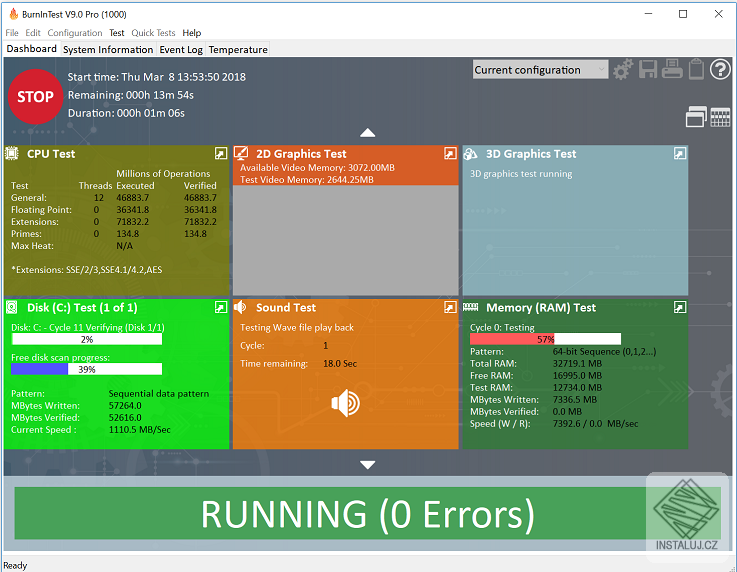Open the Help menu
This screenshot has width=737, height=572.
pyautogui.click(x=192, y=33)
